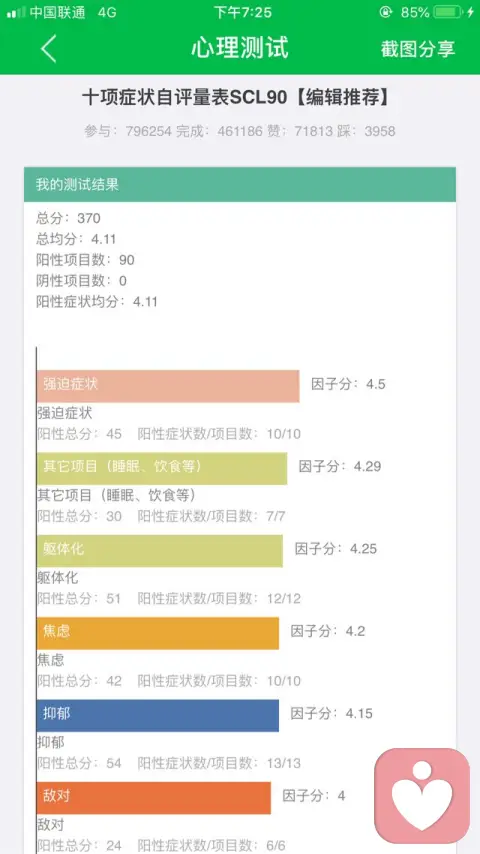Select the 躯体化 olive bar

coord(160,551)
